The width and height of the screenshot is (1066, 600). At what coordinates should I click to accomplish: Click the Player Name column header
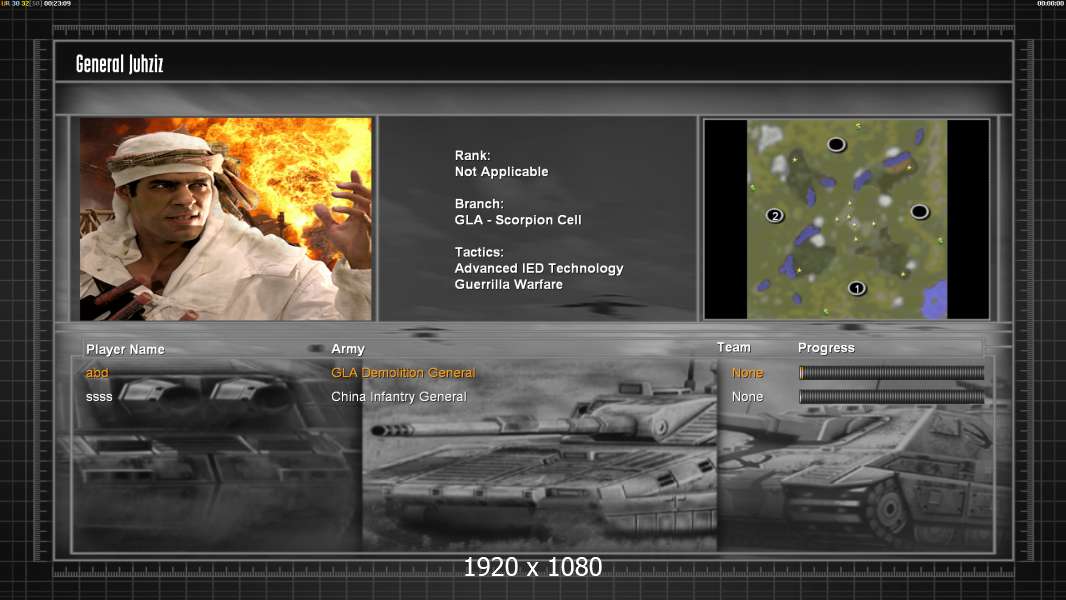click(x=125, y=349)
